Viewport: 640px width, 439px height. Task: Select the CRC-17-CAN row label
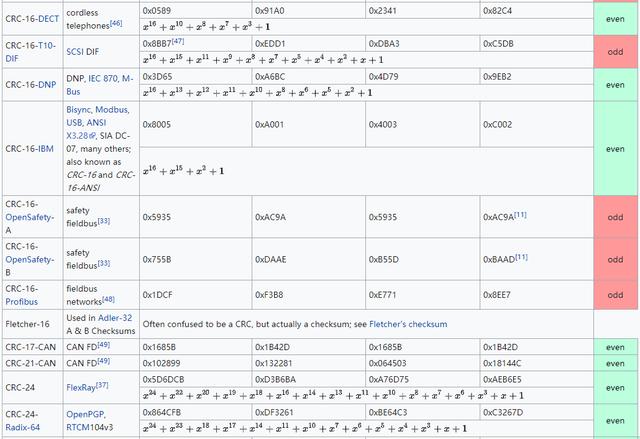31,347
